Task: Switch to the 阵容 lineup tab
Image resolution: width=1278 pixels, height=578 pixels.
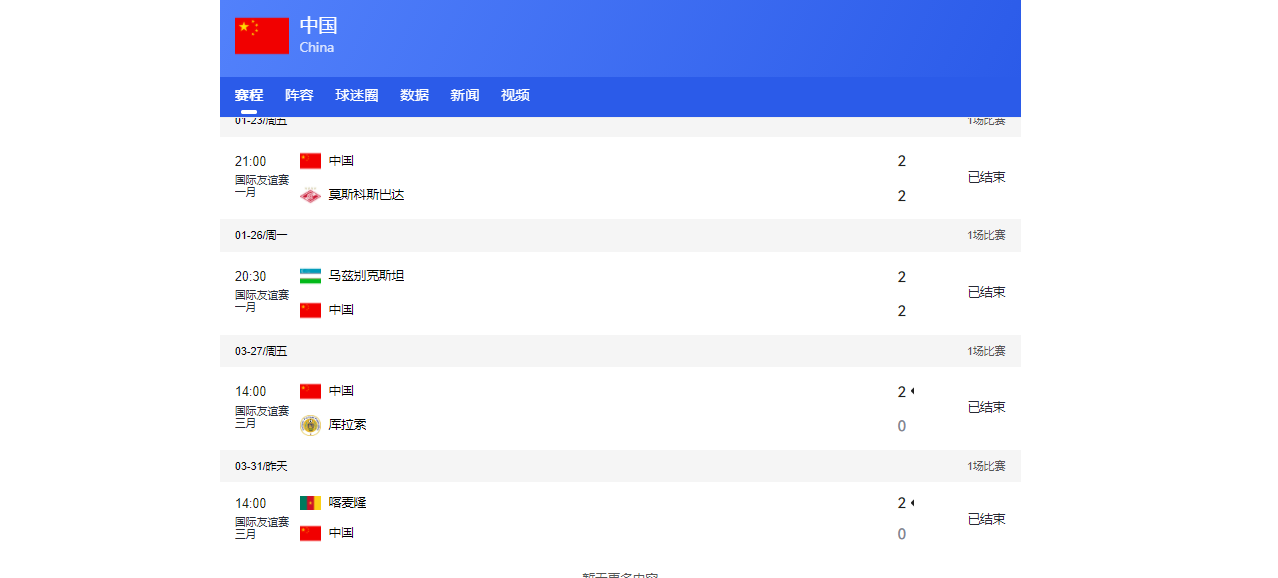Action: pyautogui.click(x=299, y=95)
